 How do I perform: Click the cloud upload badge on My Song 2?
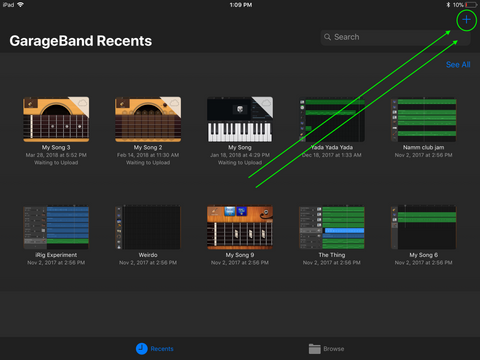(x=174, y=103)
